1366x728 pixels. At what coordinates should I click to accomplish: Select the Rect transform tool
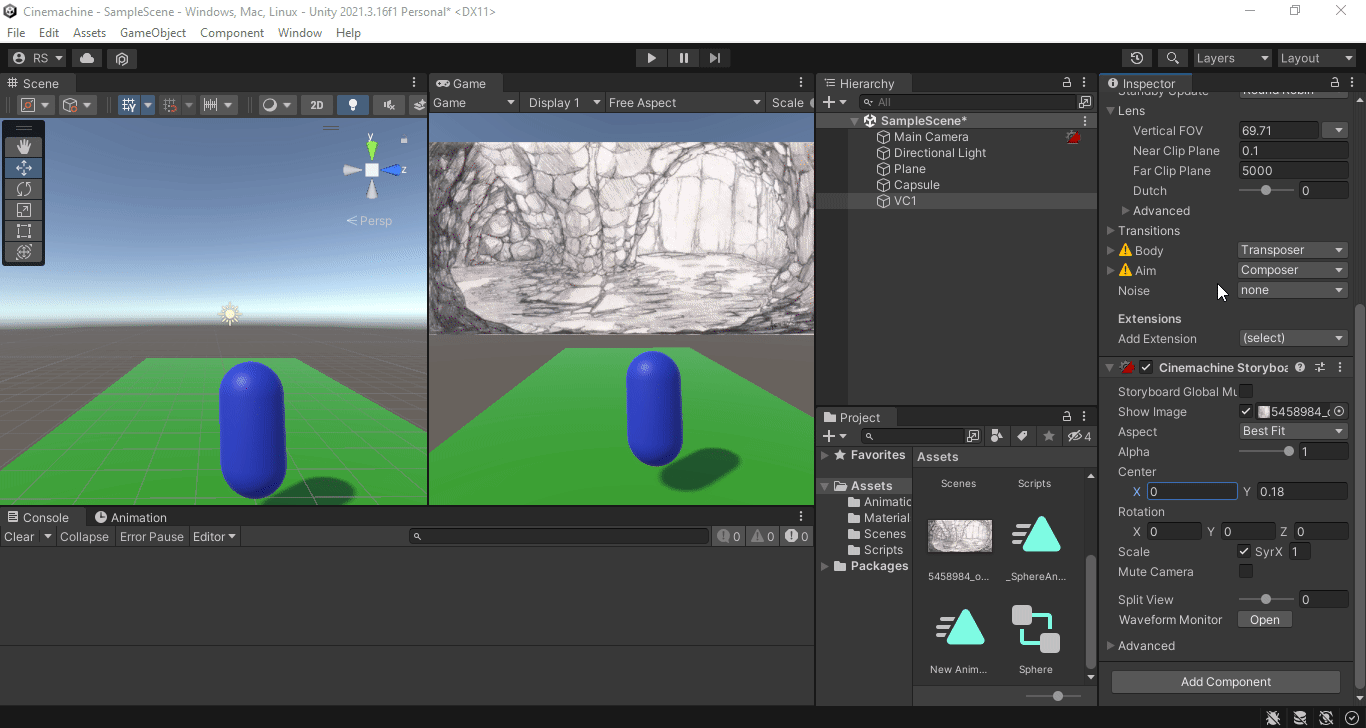click(x=24, y=230)
